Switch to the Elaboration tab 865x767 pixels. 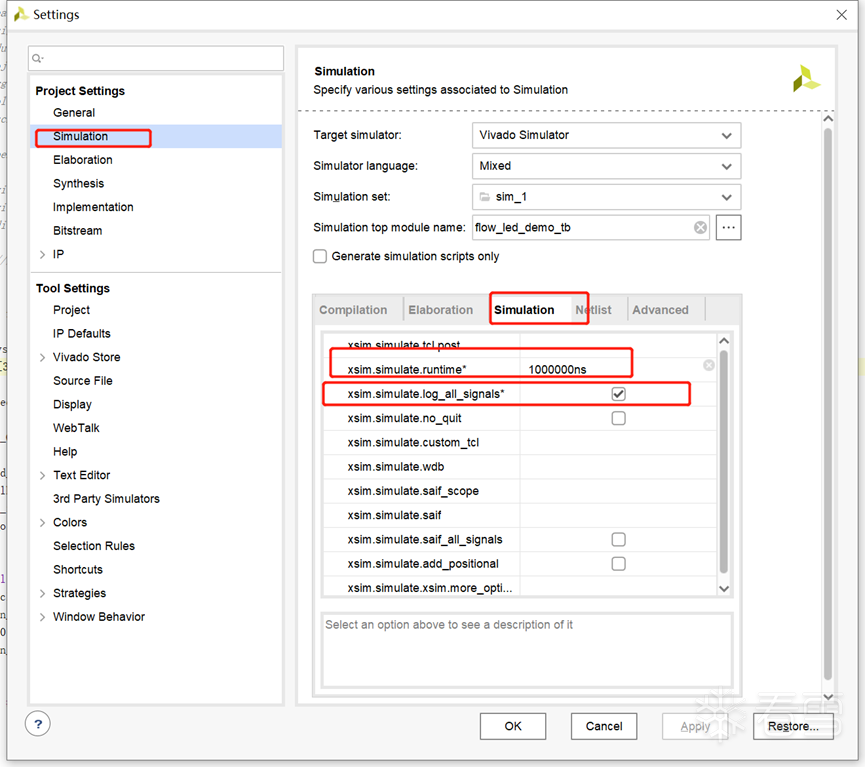440,310
